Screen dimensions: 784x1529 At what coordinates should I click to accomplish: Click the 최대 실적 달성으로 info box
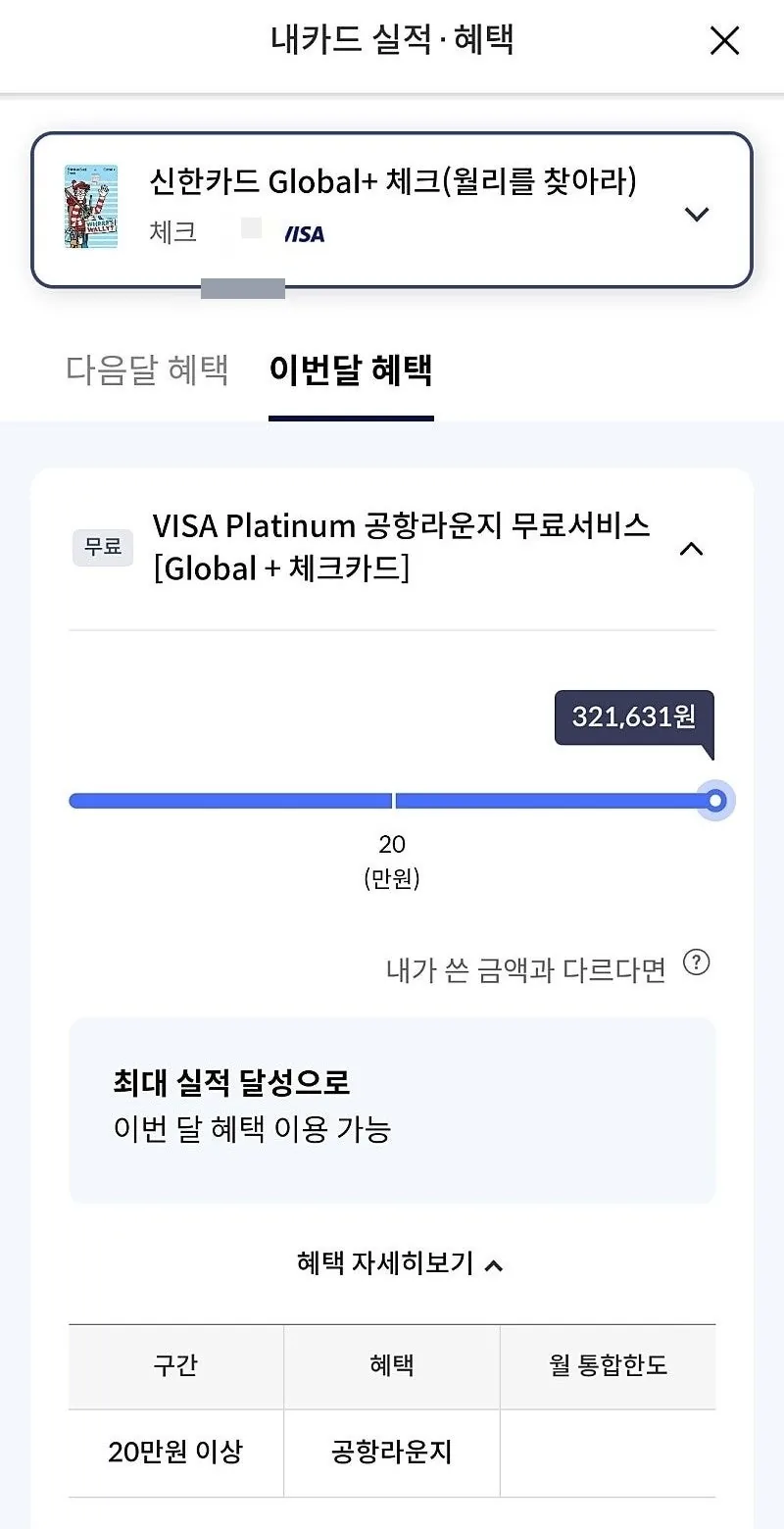pos(392,1110)
